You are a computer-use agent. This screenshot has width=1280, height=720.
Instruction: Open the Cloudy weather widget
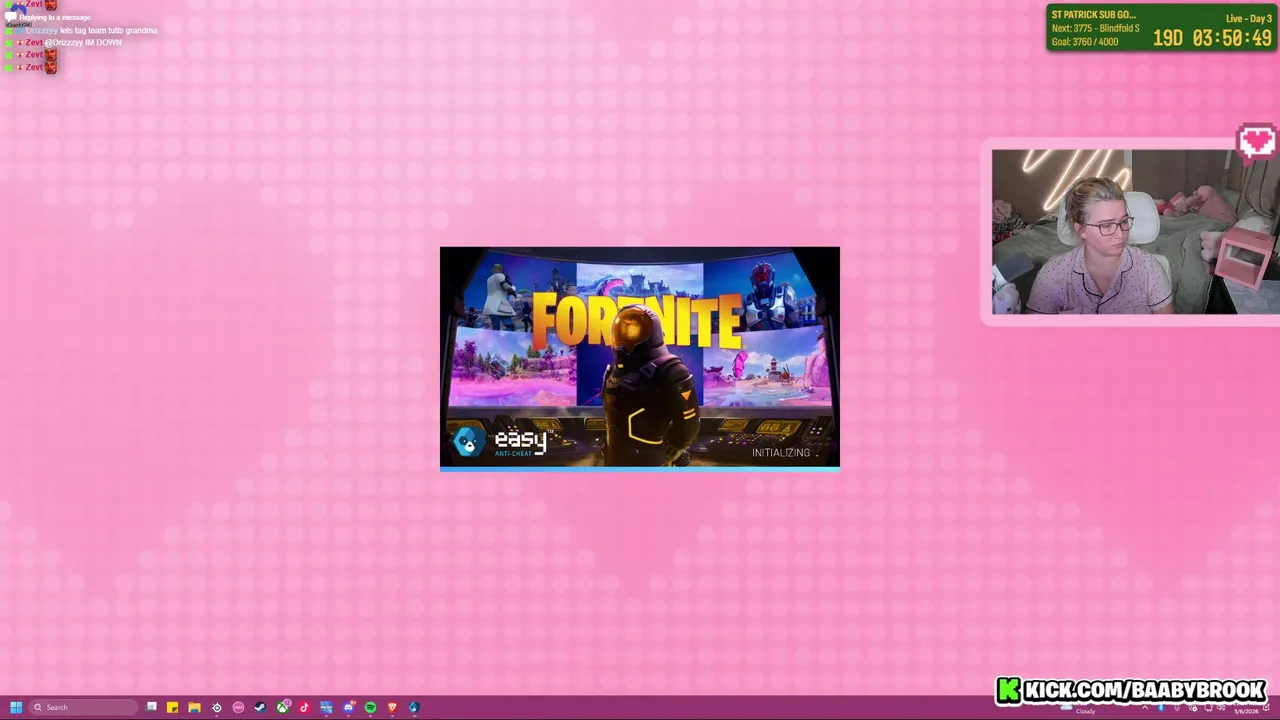point(1078,709)
